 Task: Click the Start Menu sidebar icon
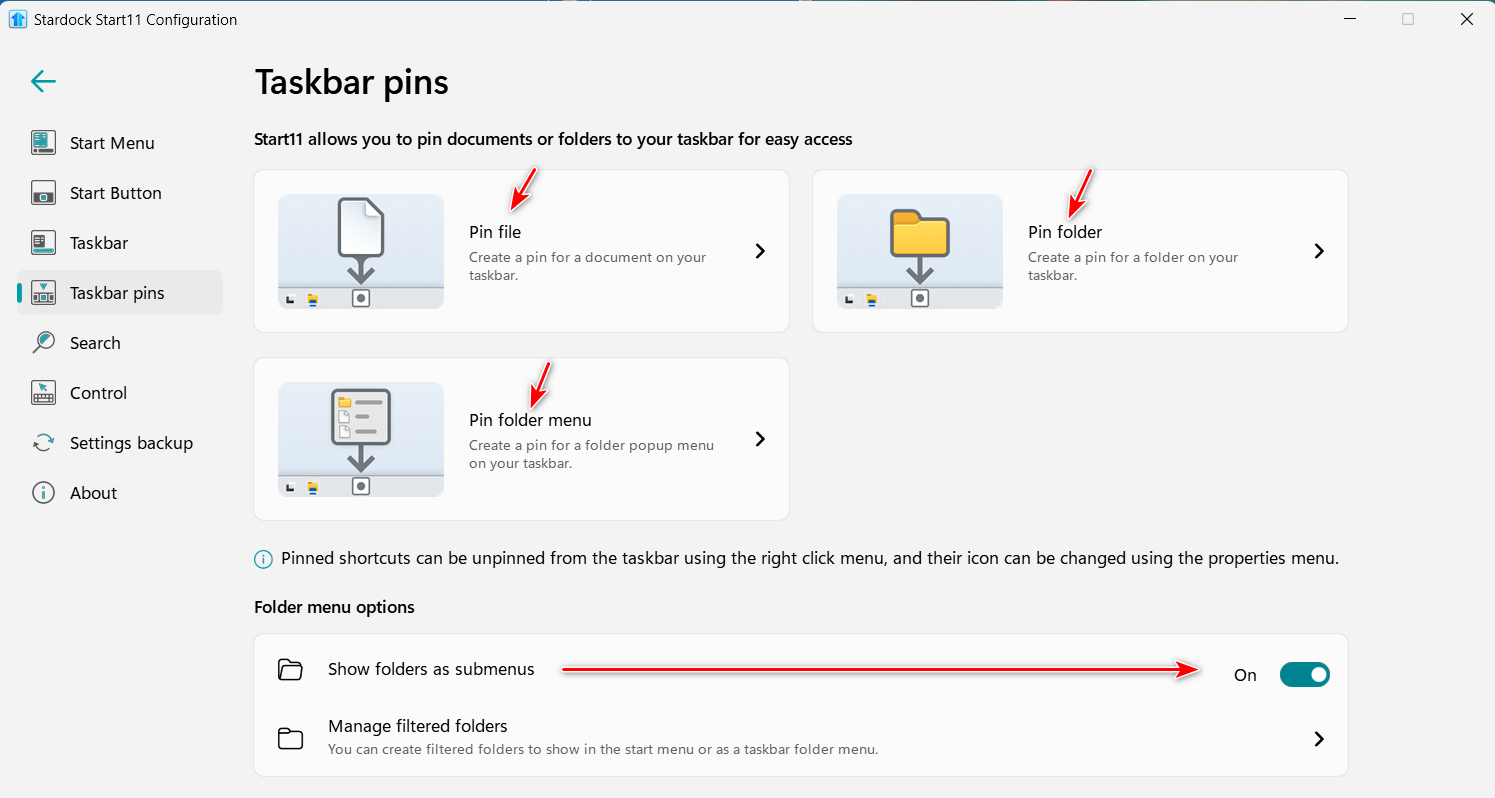coord(43,143)
